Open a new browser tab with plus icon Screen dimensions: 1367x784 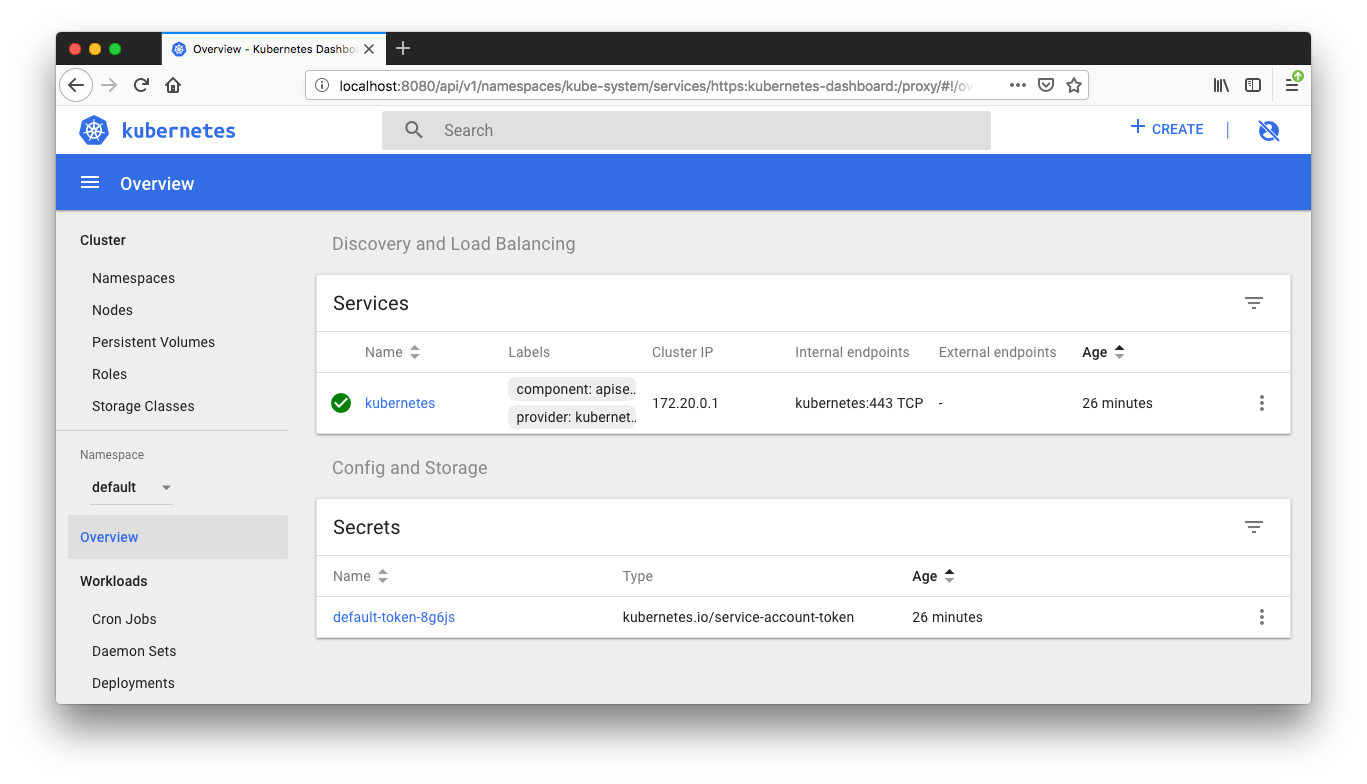click(403, 48)
